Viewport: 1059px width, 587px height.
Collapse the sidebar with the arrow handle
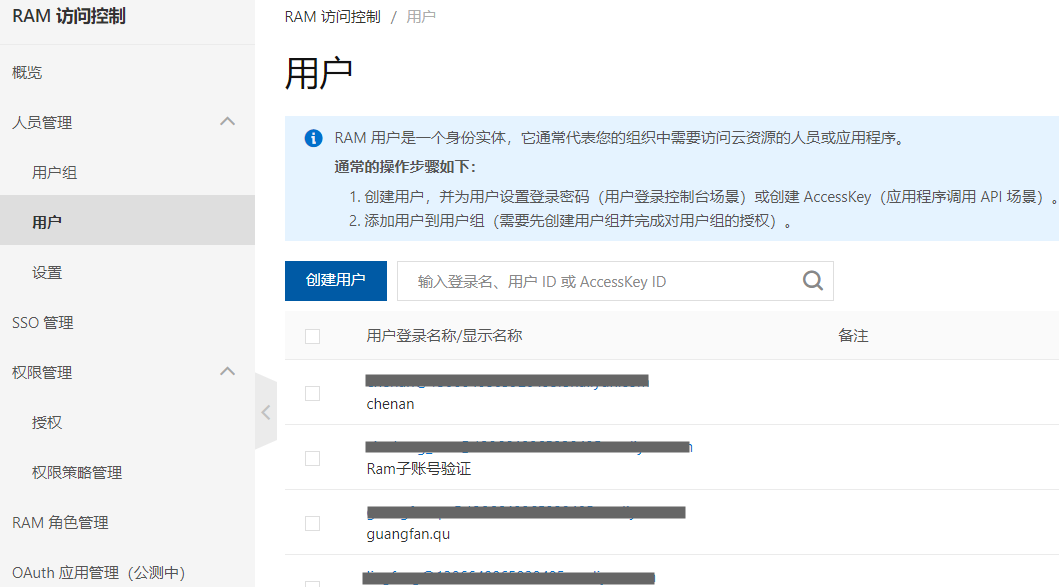[266, 412]
